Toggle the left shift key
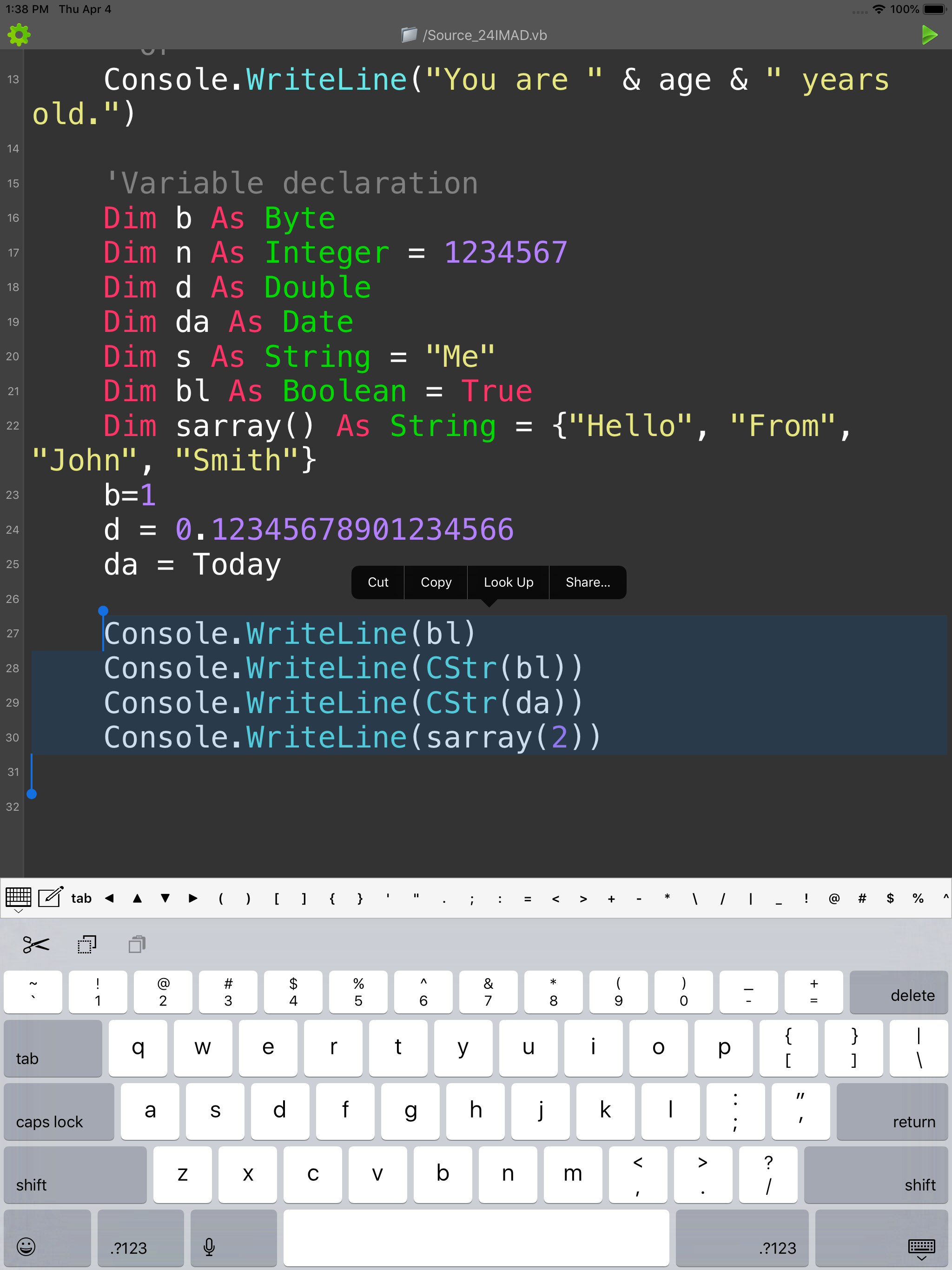Image resolution: width=952 pixels, height=1270 pixels. [x=75, y=1174]
